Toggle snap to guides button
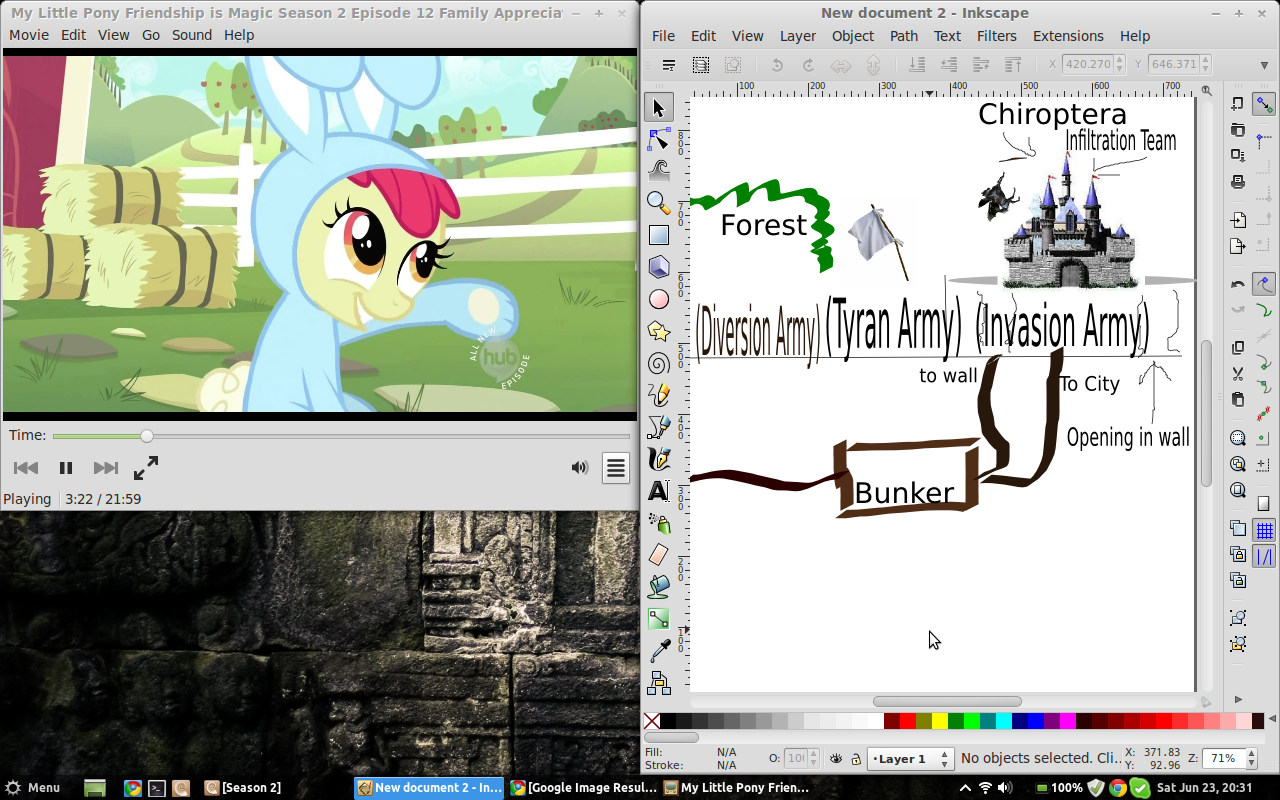Image resolution: width=1280 pixels, height=800 pixels. click(1264, 556)
